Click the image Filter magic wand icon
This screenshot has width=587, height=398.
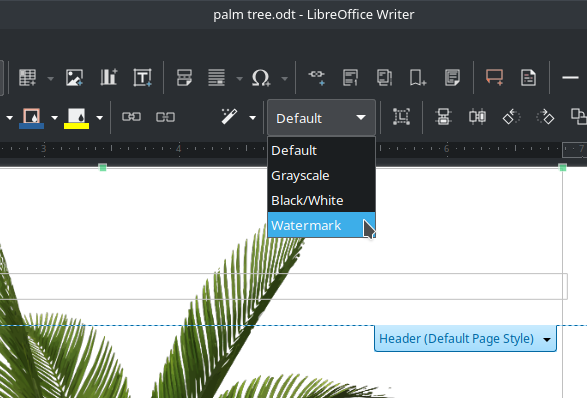point(229,117)
